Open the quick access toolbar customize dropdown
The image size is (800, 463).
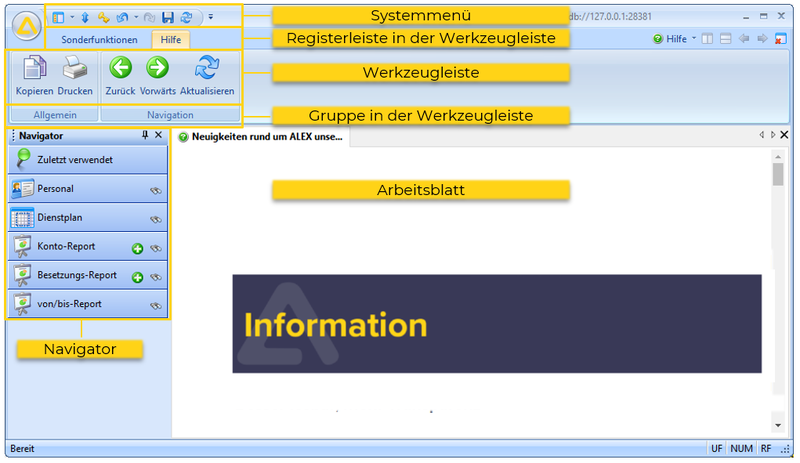[211, 17]
